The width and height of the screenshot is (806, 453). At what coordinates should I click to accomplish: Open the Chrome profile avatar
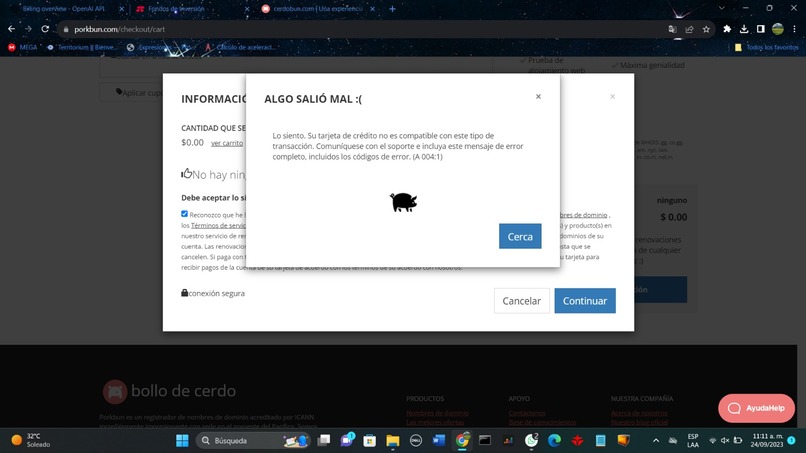[778, 29]
